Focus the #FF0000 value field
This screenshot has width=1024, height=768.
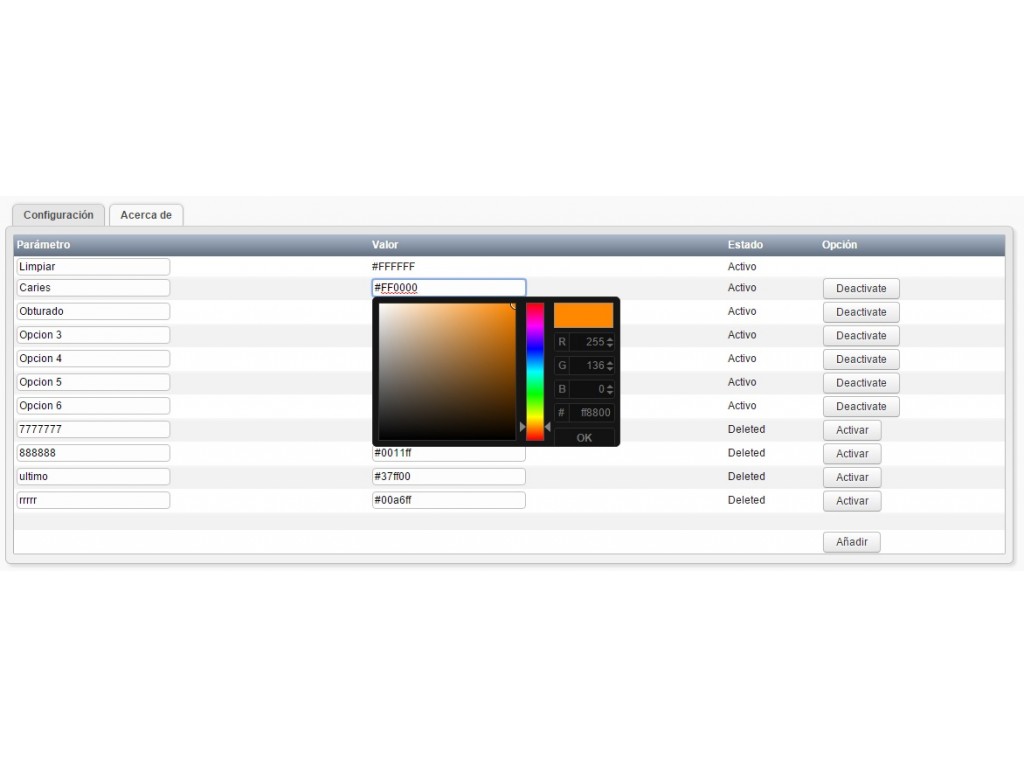tap(449, 287)
